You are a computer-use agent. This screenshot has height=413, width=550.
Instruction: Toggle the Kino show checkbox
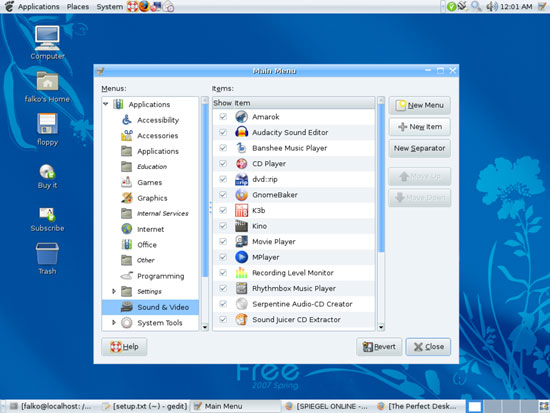click(x=223, y=226)
